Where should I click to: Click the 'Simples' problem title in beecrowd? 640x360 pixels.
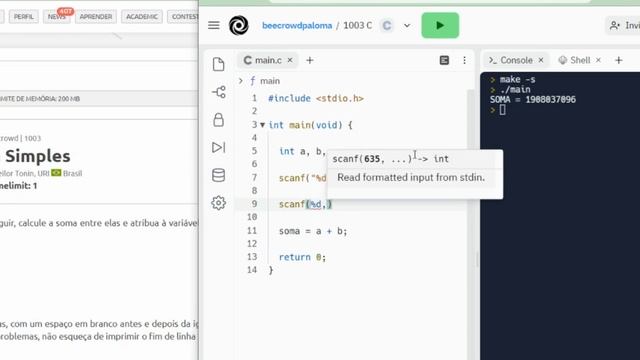click(38, 156)
